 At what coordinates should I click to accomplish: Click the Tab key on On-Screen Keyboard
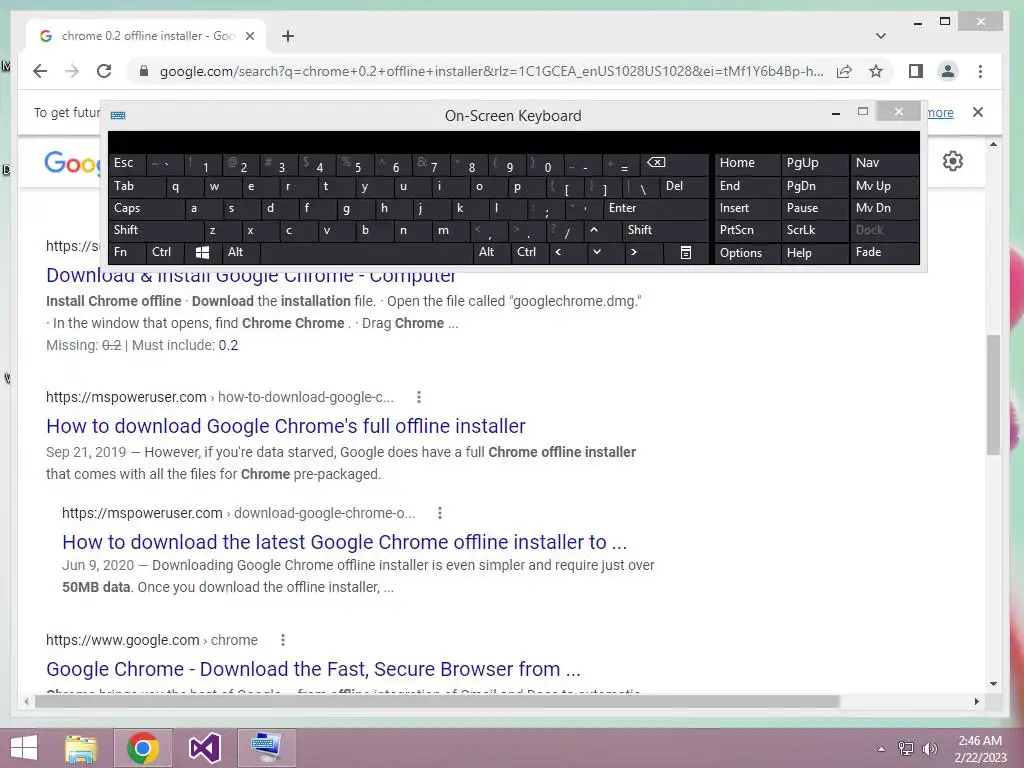point(136,186)
